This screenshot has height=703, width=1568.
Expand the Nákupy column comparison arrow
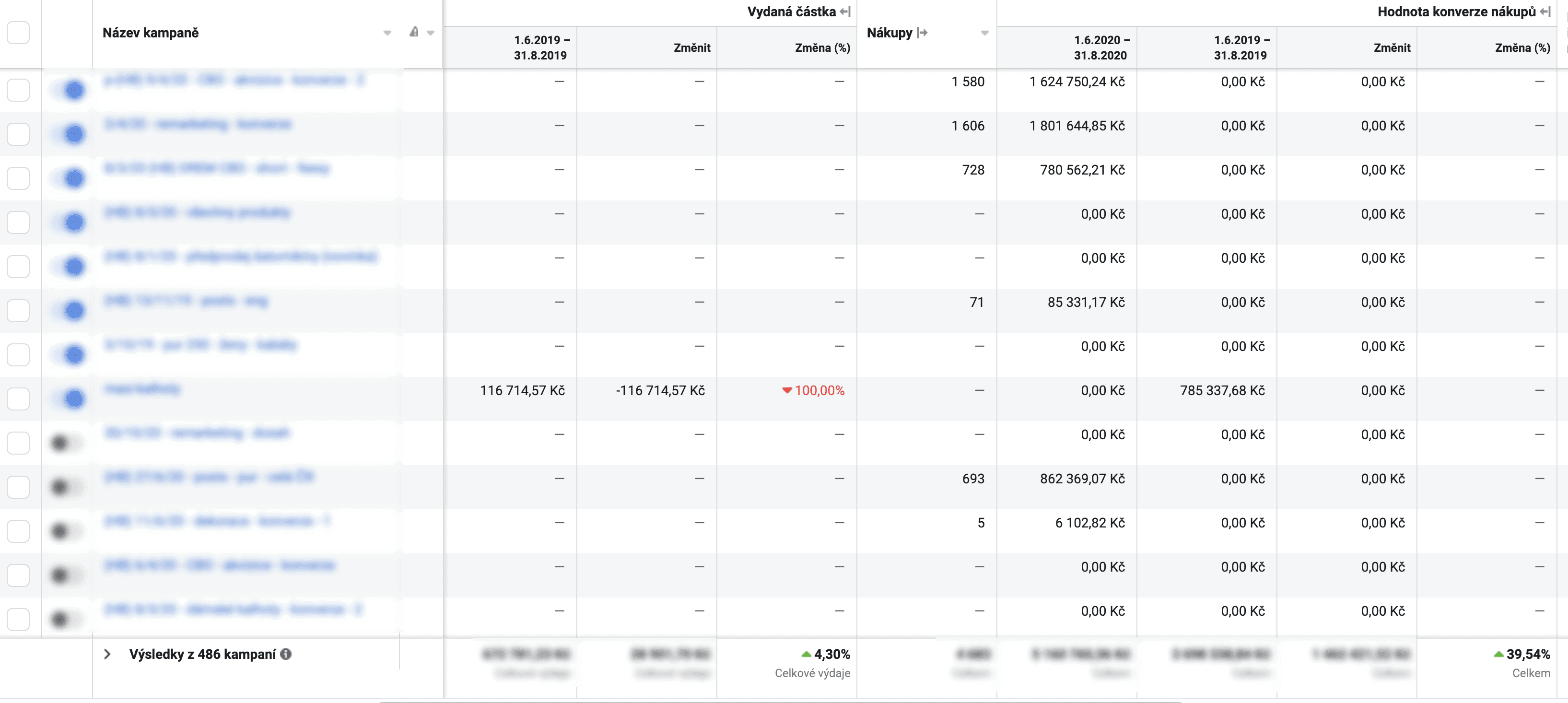point(922,33)
